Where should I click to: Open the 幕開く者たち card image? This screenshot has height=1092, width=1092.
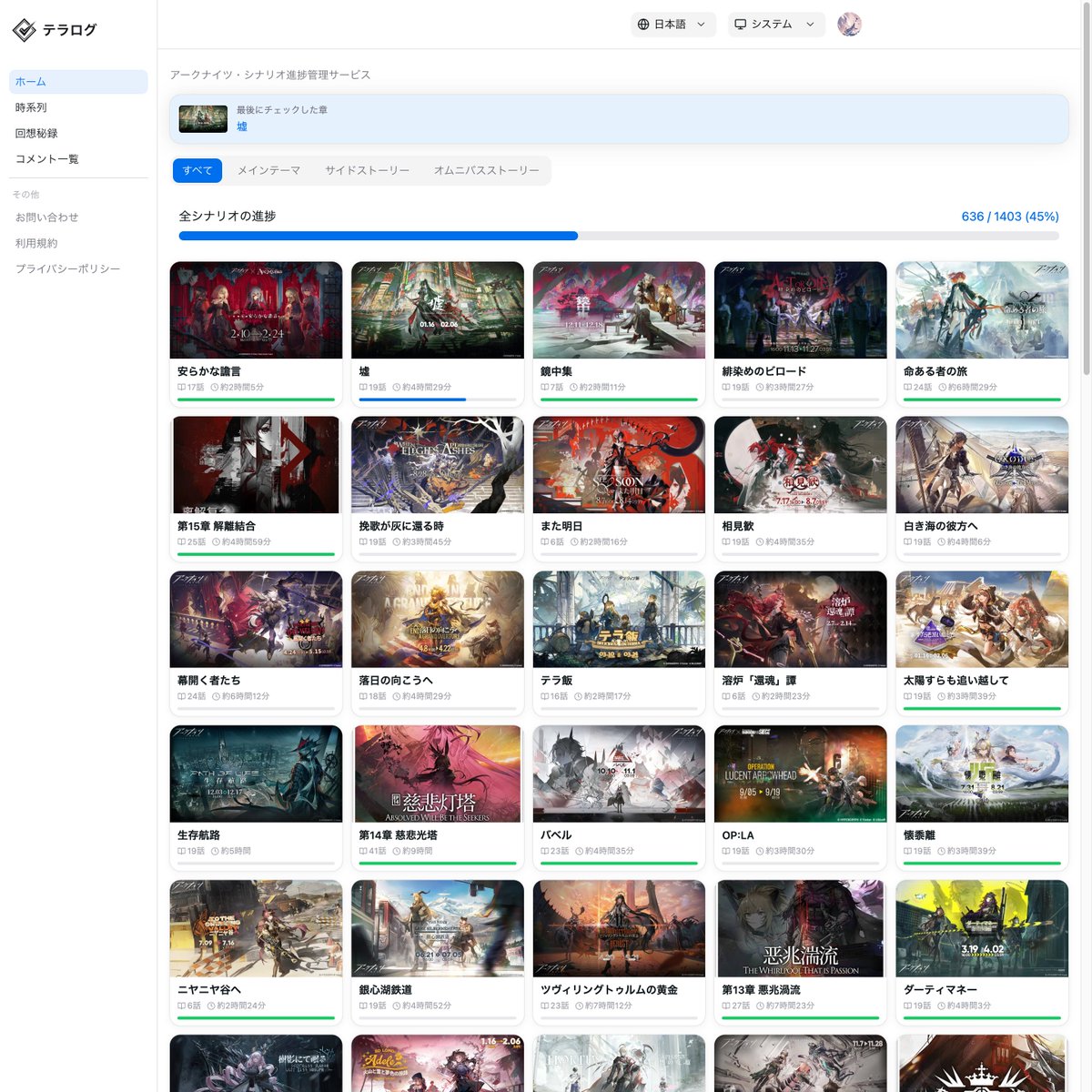[x=256, y=620]
